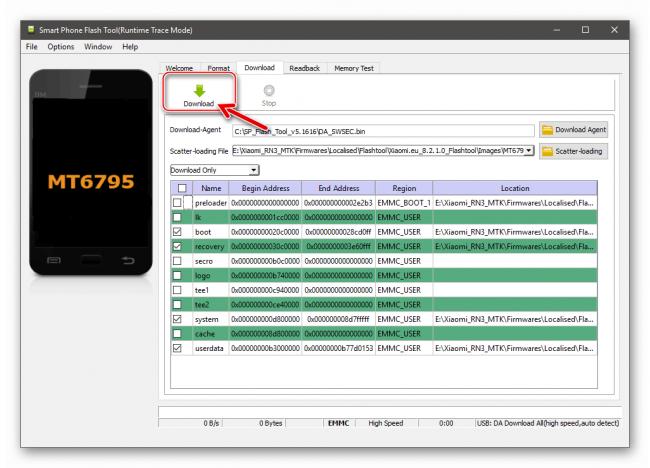Click the Scatter-loading folder button
Image resolution: width=650 pixels, height=468 pixels.
tap(574, 151)
